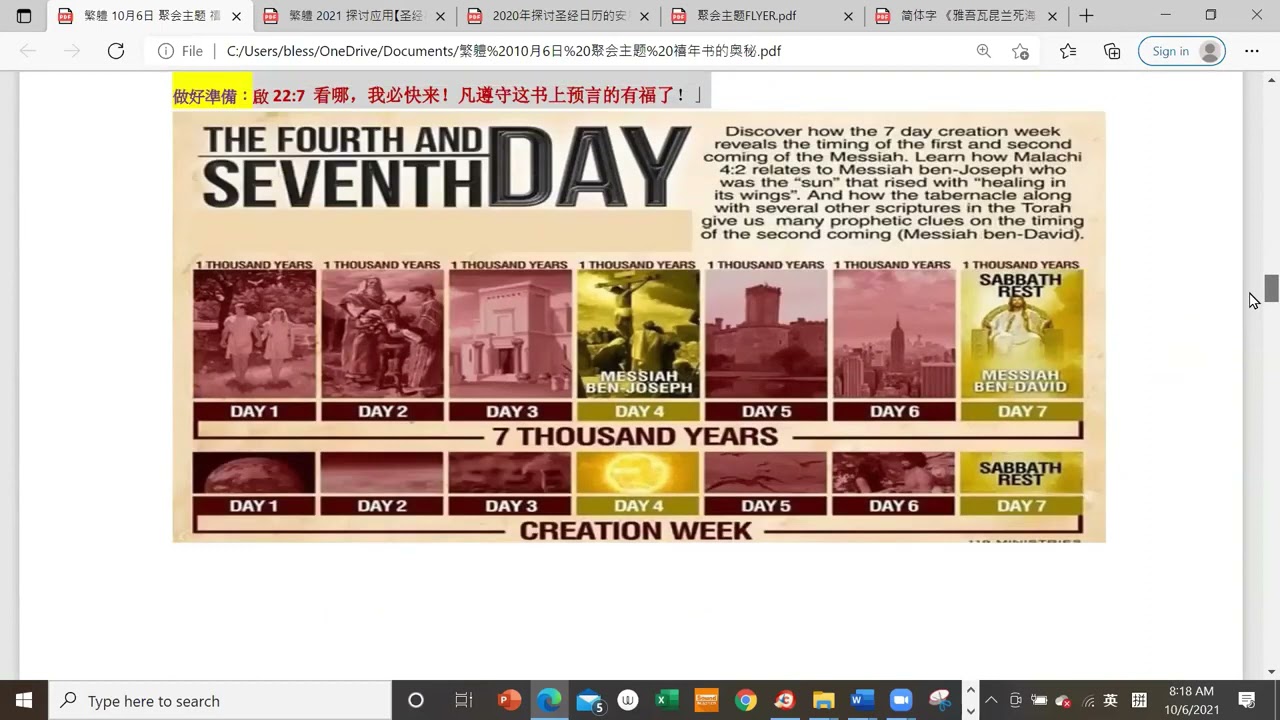Click the Edge icon on taskbar
The image size is (1280, 720).
click(x=549, y=700)
